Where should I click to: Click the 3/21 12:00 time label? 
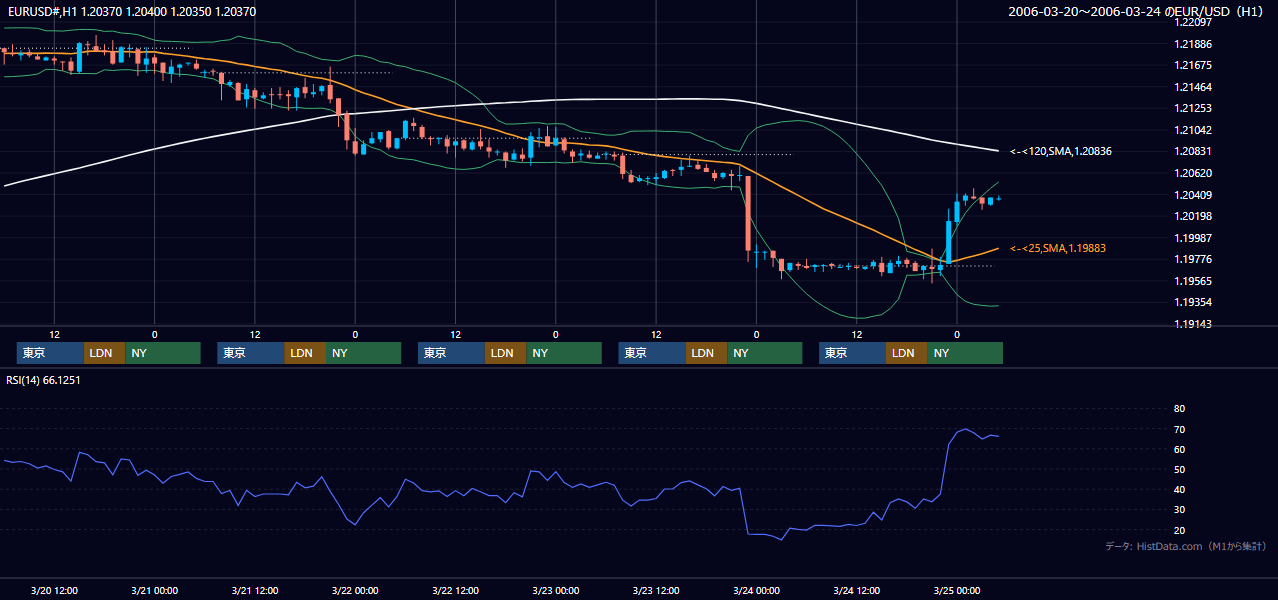point(254,590)
